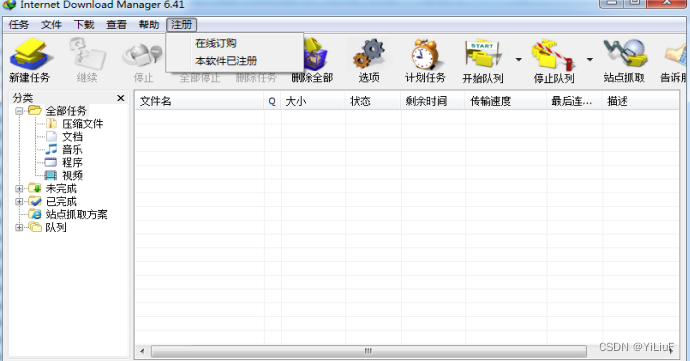Select 已完成 folder in tree
690x361 pixels.
pyautogui.click(x=61, y=202)
